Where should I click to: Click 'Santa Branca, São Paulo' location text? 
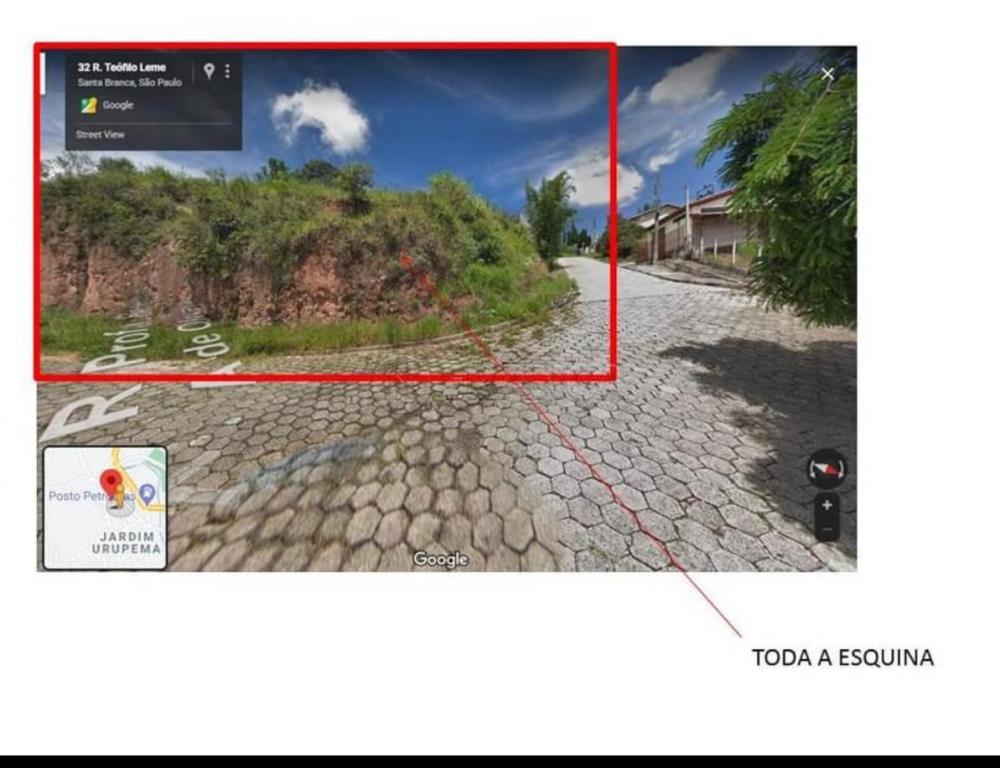click(130, 83)
